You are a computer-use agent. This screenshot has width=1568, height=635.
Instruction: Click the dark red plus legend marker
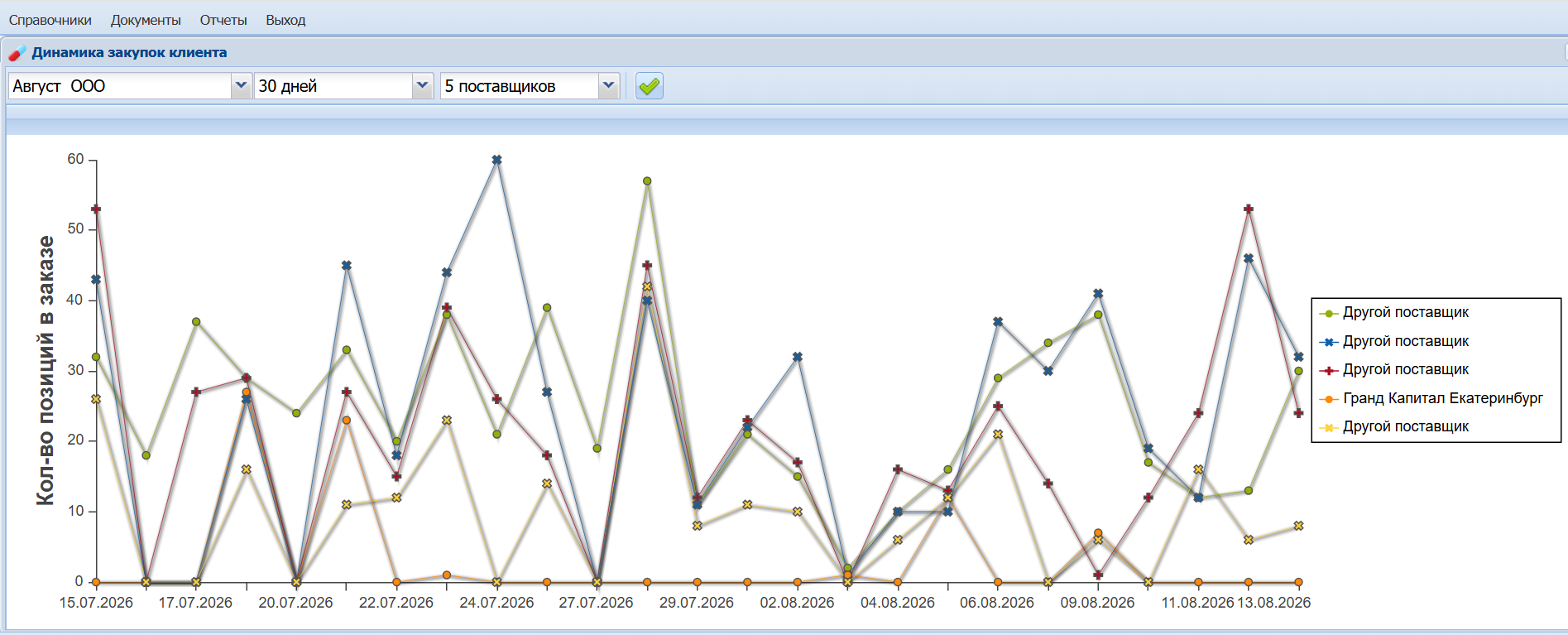(1329, 370)
